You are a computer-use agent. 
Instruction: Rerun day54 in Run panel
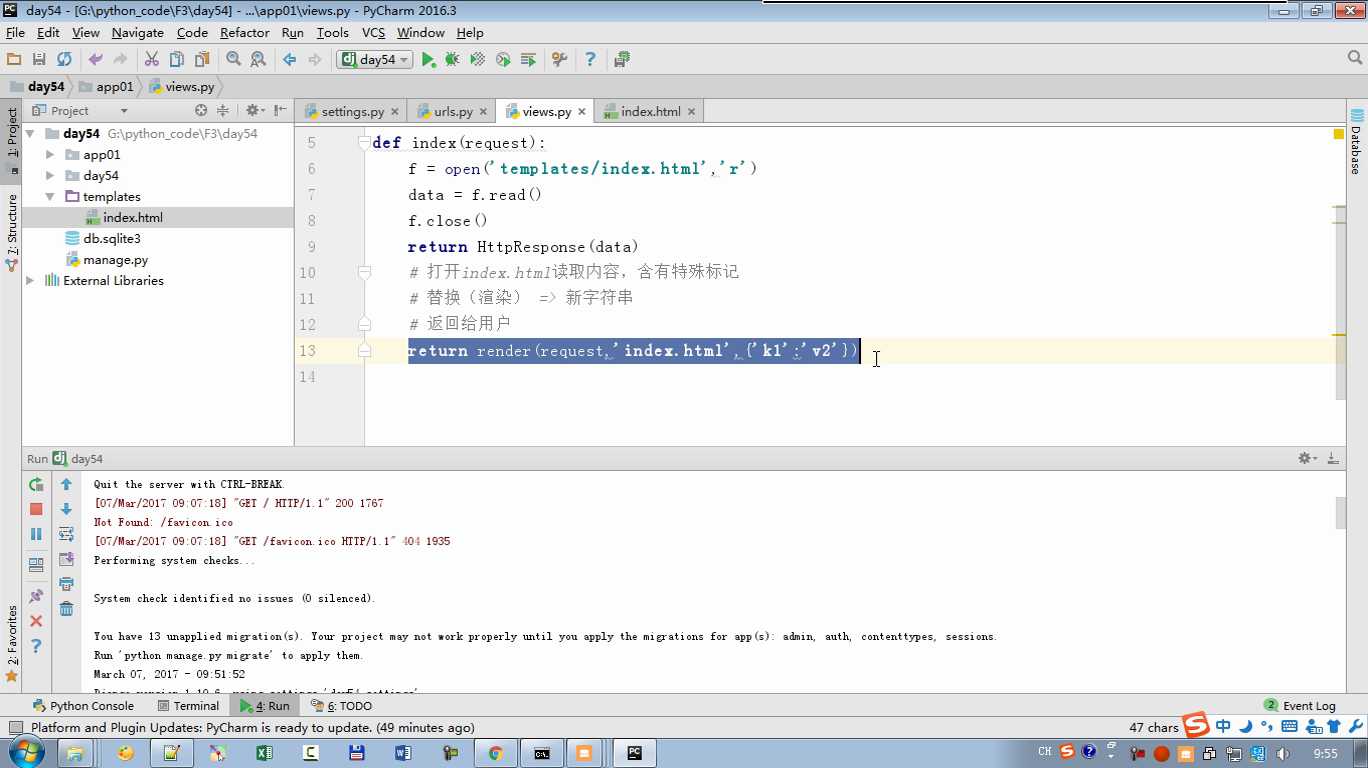(x=36, y=484)
